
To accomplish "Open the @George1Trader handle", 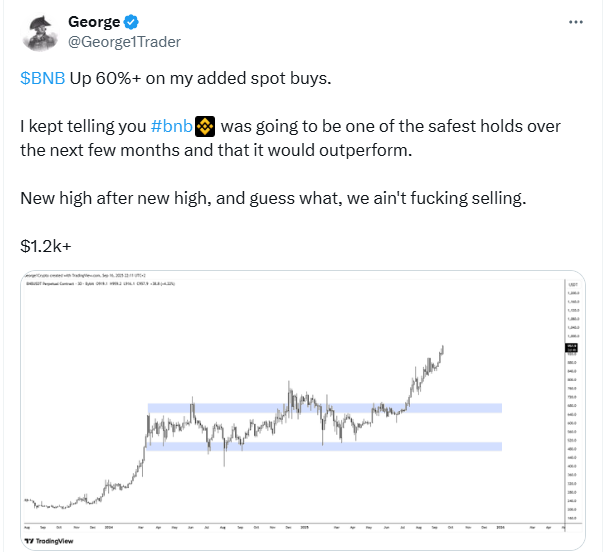I will point(124,42).
